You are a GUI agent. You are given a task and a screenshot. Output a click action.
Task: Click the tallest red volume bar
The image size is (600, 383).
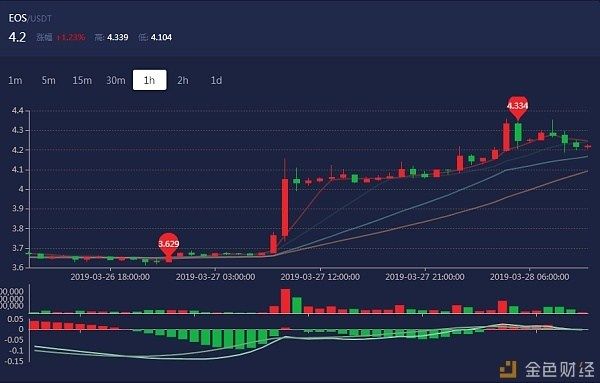(285, 301)
